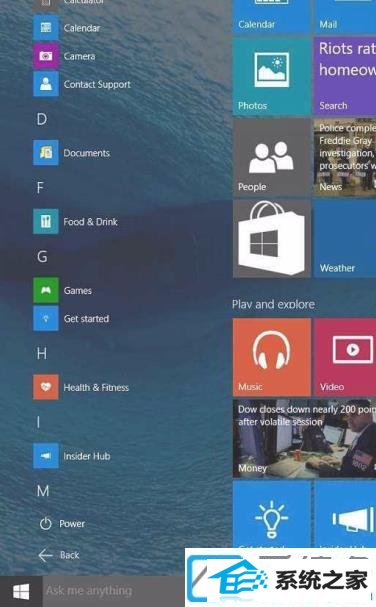Click the Back arrow icon

tap(45, 555)
